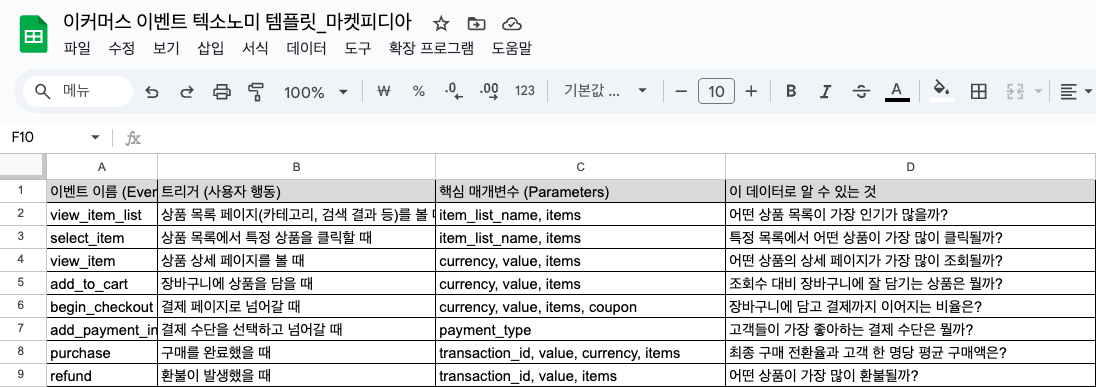Increase decimal places
The height and width of the screenshot is (387, 1096).
(489, 91)
